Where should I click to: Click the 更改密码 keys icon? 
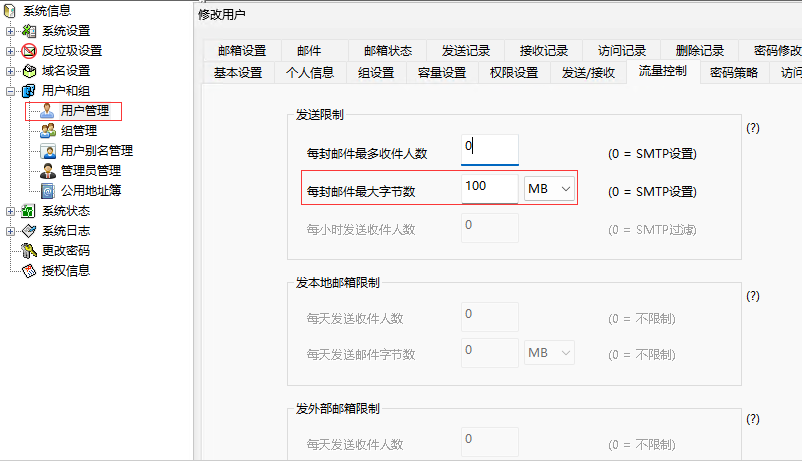(29, 251)
